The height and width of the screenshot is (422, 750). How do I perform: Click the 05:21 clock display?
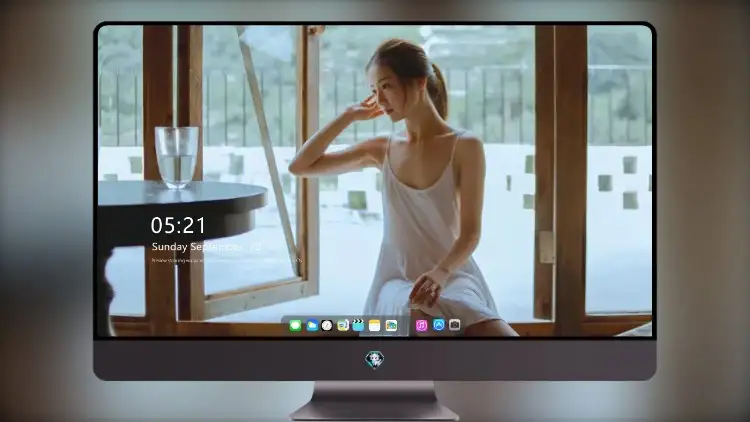(x=178, y=225)
